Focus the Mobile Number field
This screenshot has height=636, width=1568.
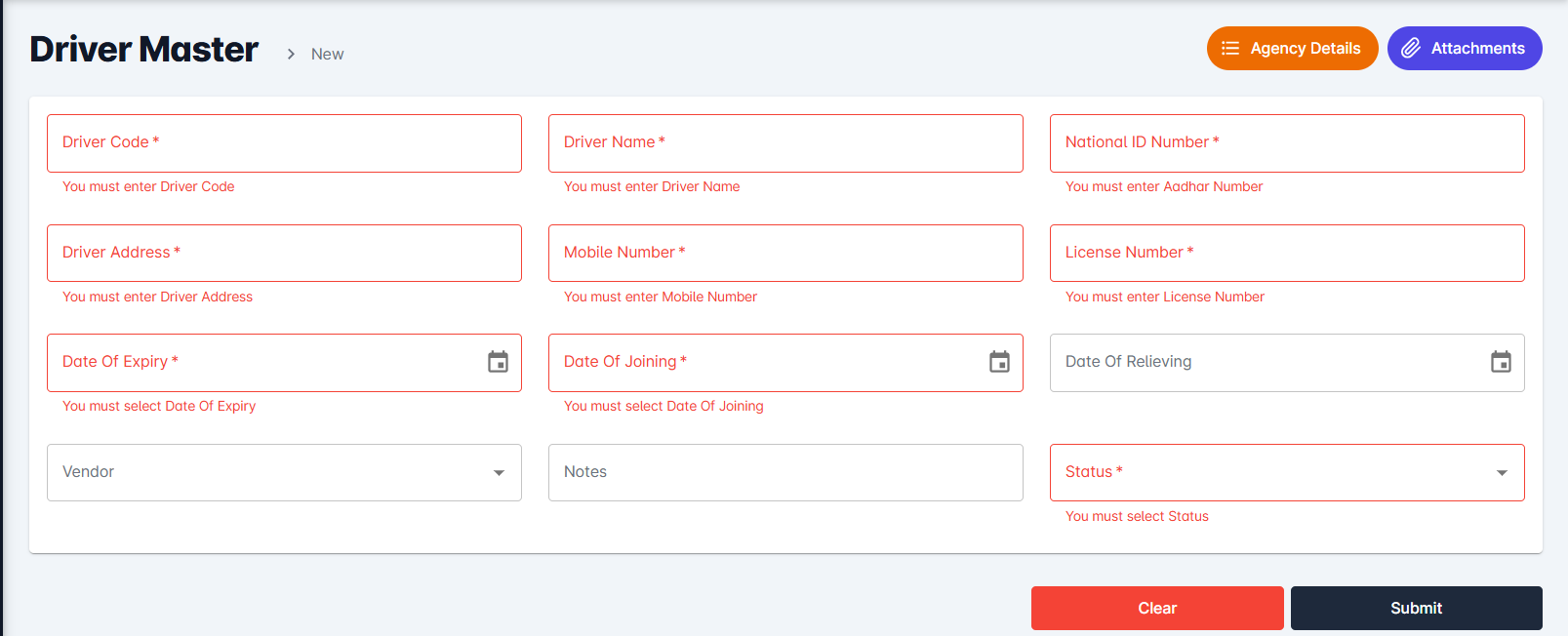coord(785,254)
